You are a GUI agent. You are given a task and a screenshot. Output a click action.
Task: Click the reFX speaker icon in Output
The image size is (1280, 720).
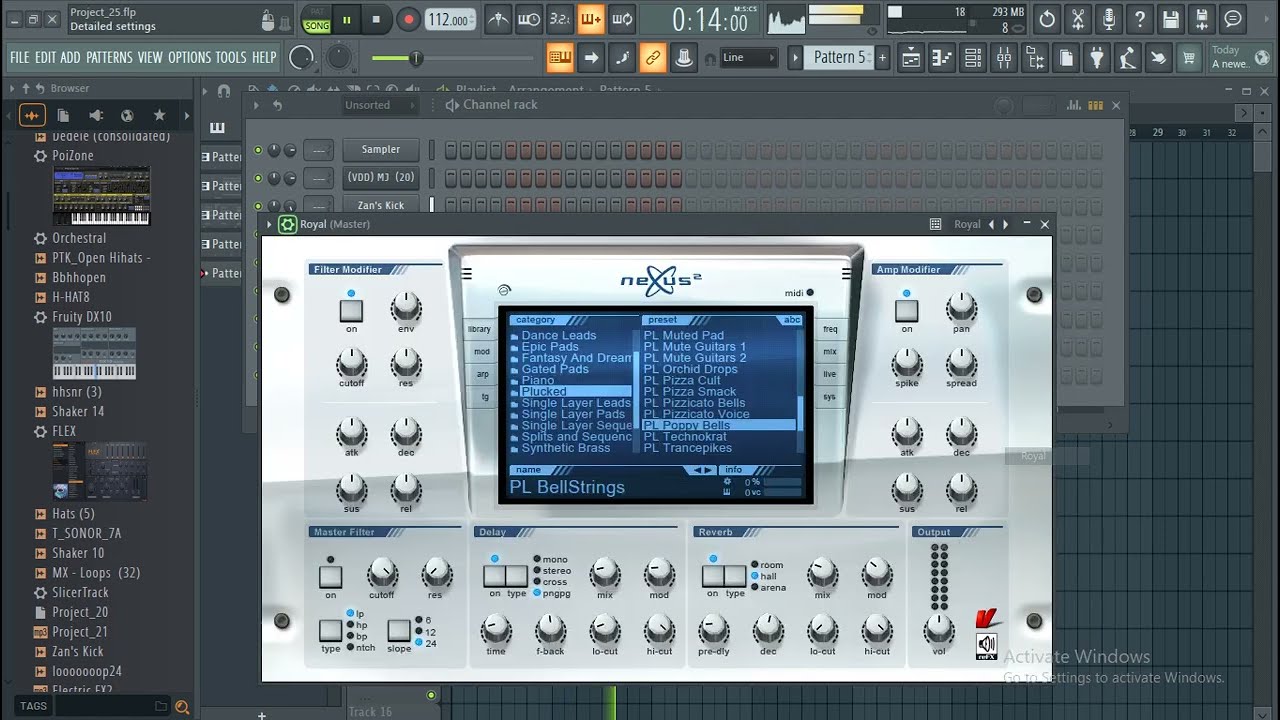987,645
